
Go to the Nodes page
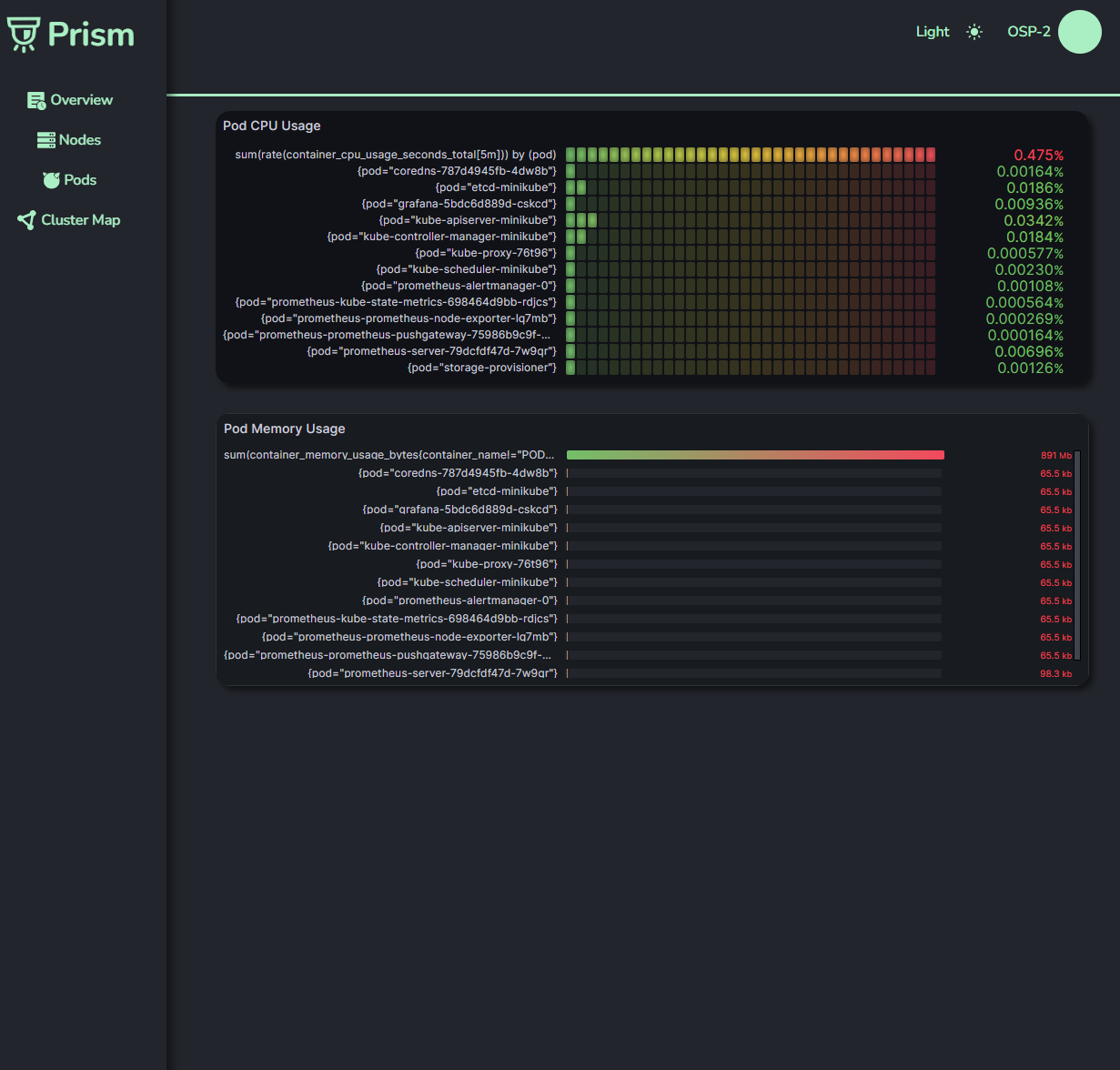80,140
